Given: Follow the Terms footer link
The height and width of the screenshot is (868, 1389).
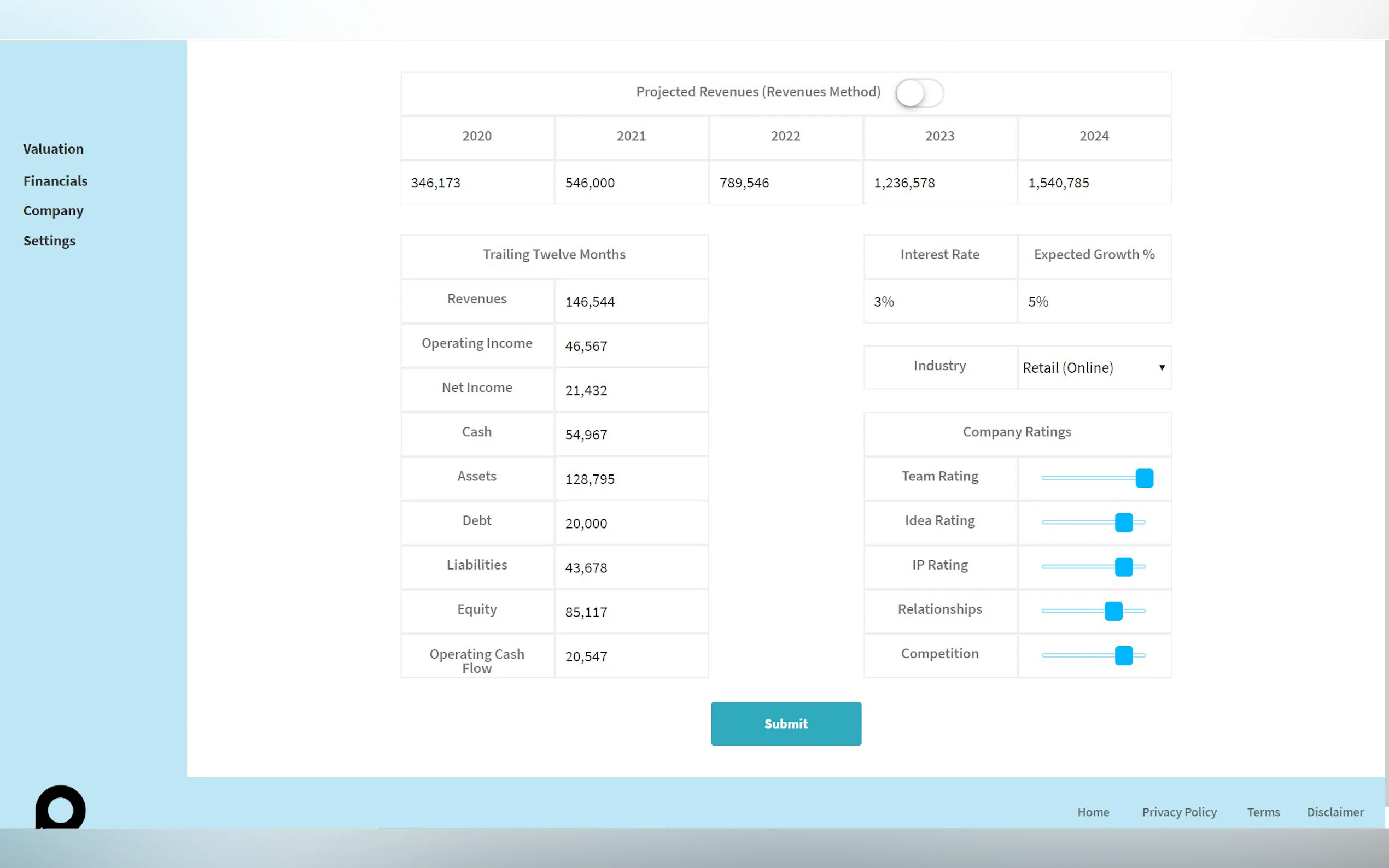Looking at the screenshot, I should click(x=1263, y=812).
